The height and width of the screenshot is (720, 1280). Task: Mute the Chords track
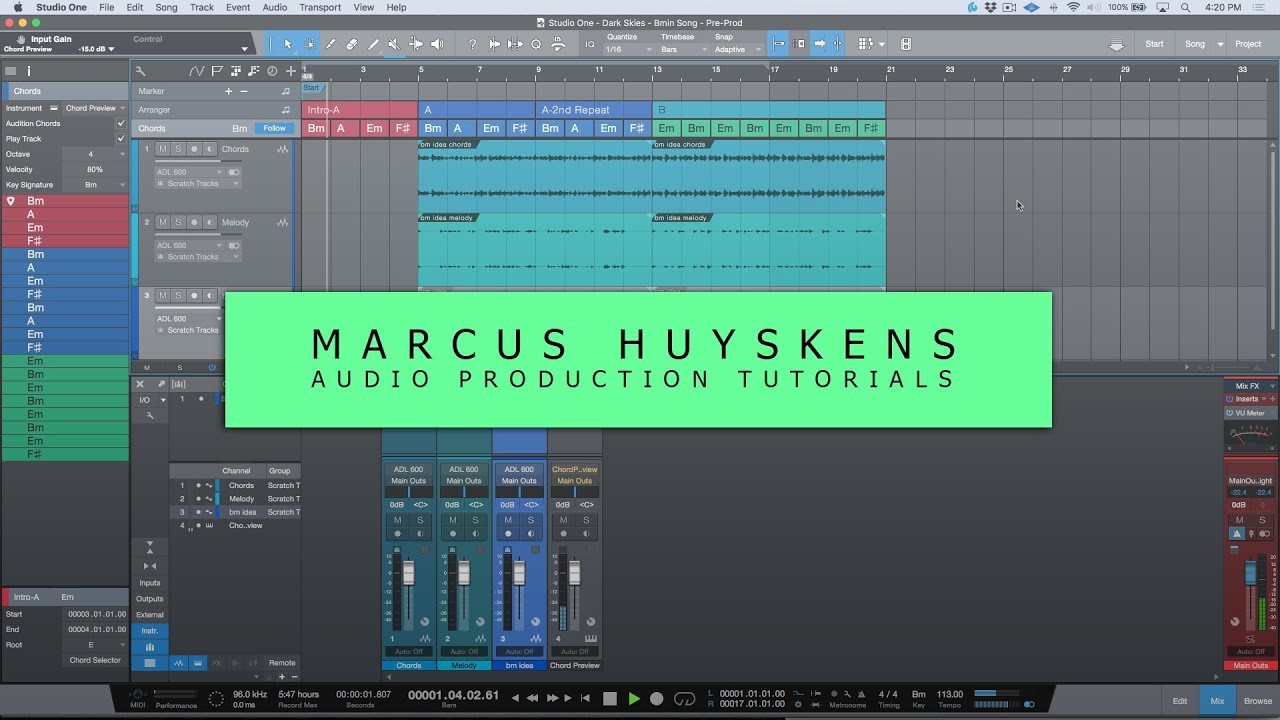coord(162,149)
